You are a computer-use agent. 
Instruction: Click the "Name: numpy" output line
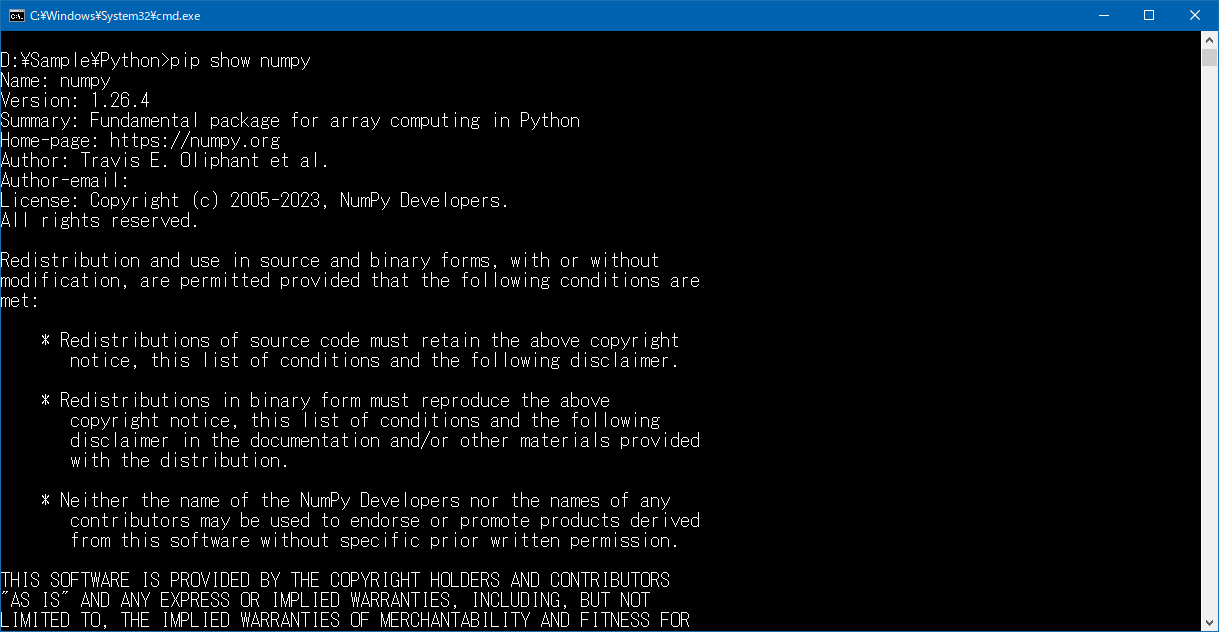point(55,81)
